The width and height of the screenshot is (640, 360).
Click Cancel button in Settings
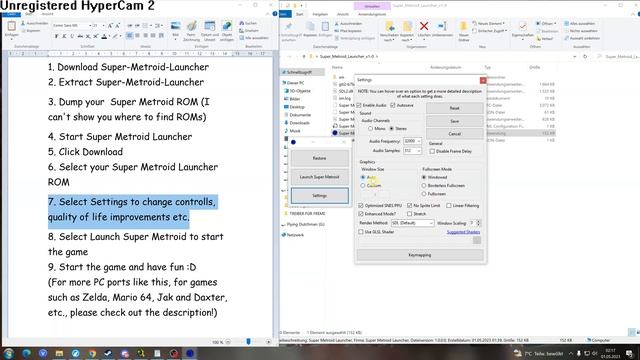(x=454, y=134)
